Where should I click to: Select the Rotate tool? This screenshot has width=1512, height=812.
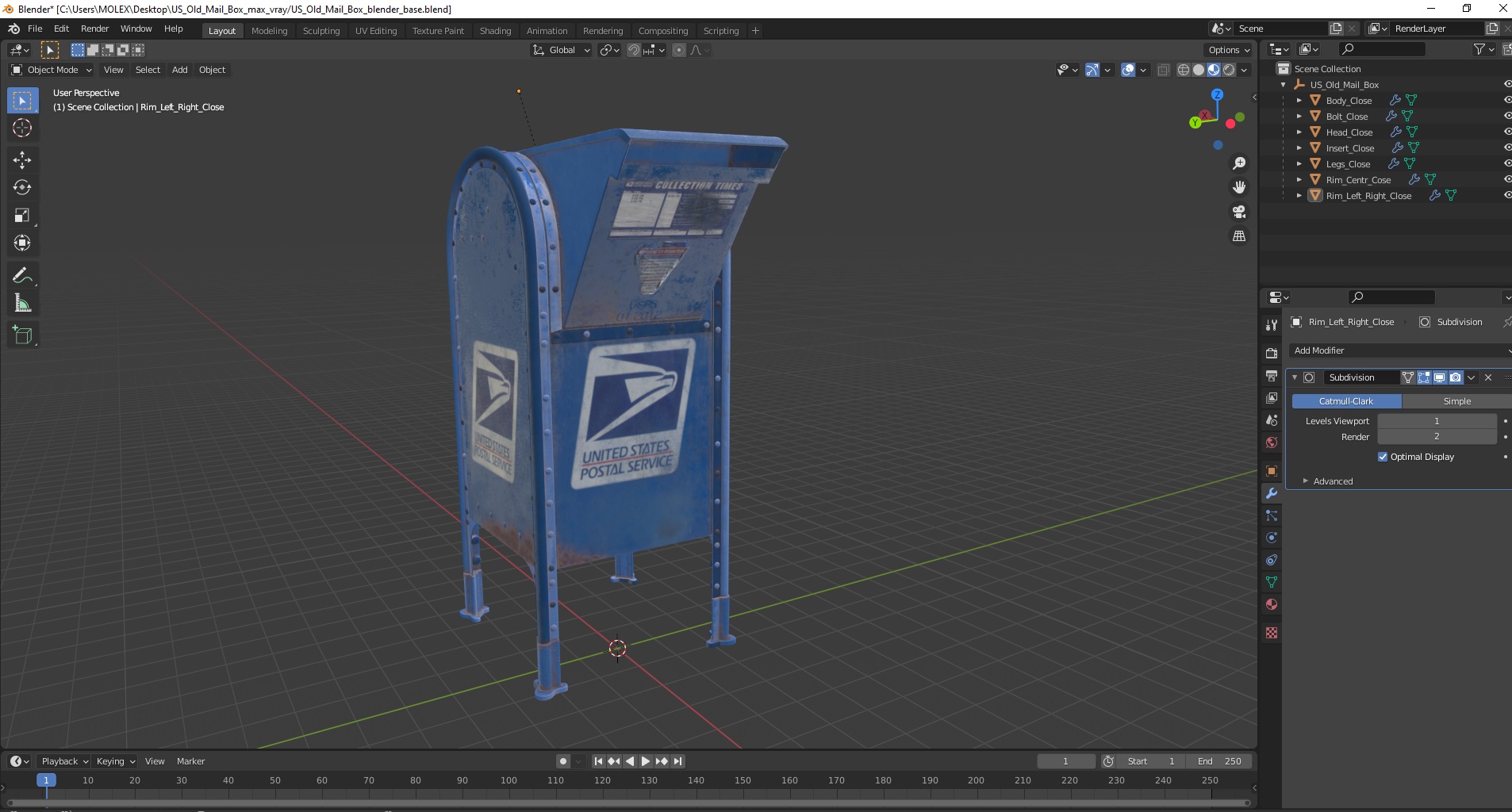22,187
